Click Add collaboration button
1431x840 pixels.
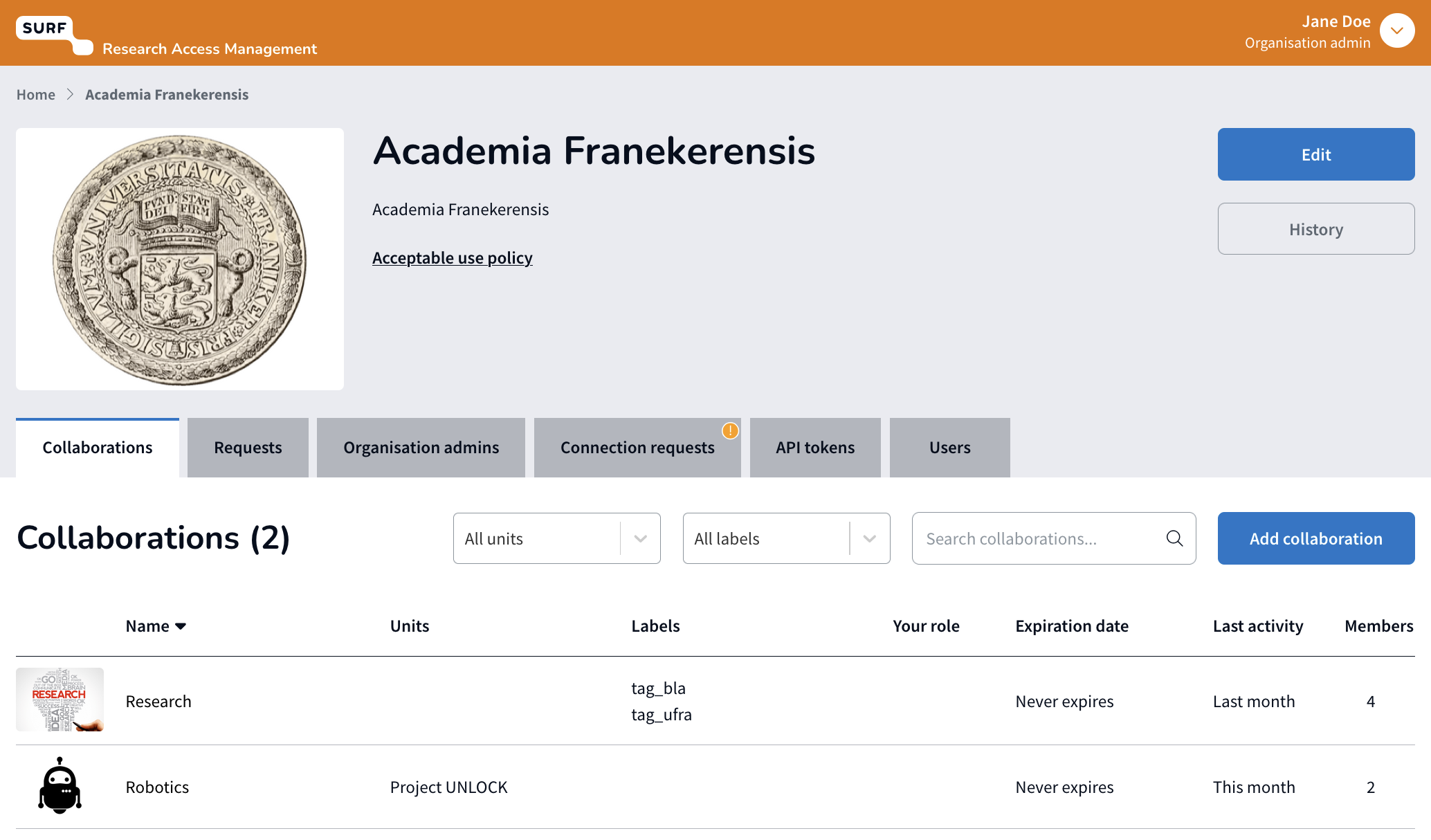(1316, 538)
